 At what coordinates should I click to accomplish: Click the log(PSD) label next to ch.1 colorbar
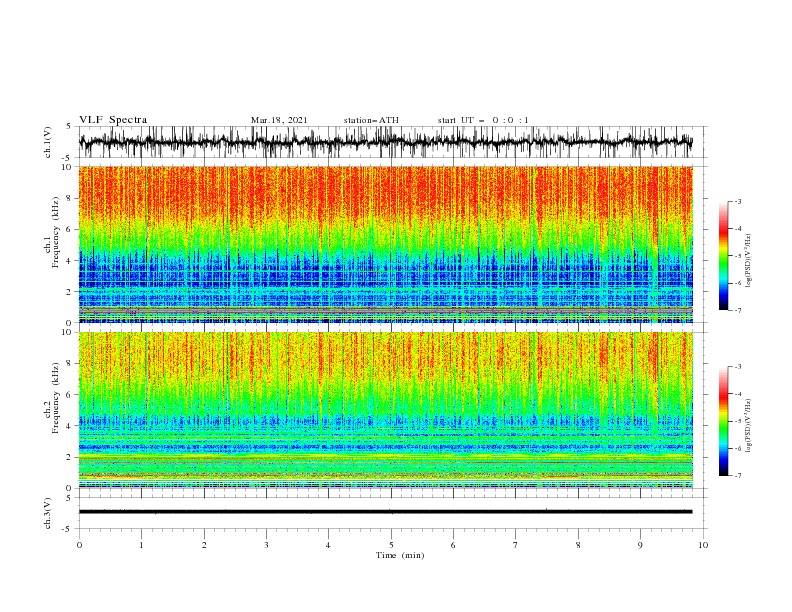pyautogui.click(x=749, y=261)
